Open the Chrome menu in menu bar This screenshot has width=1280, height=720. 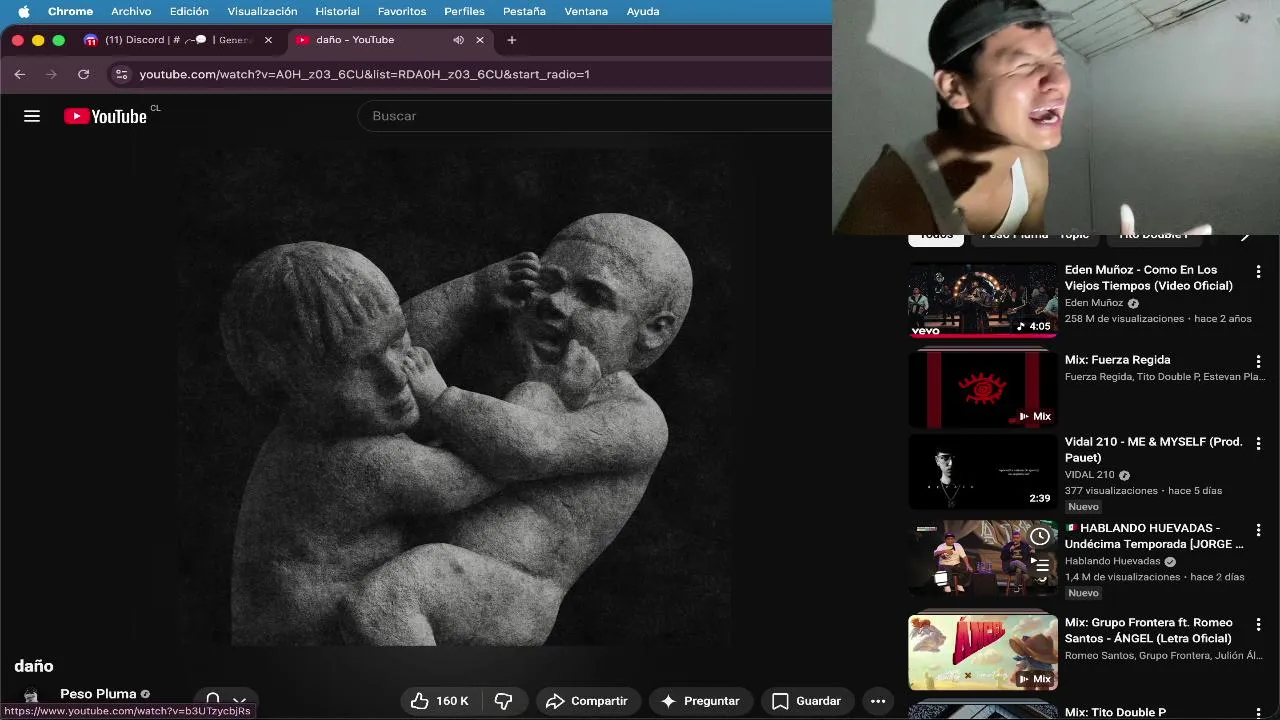coord(70,11)
